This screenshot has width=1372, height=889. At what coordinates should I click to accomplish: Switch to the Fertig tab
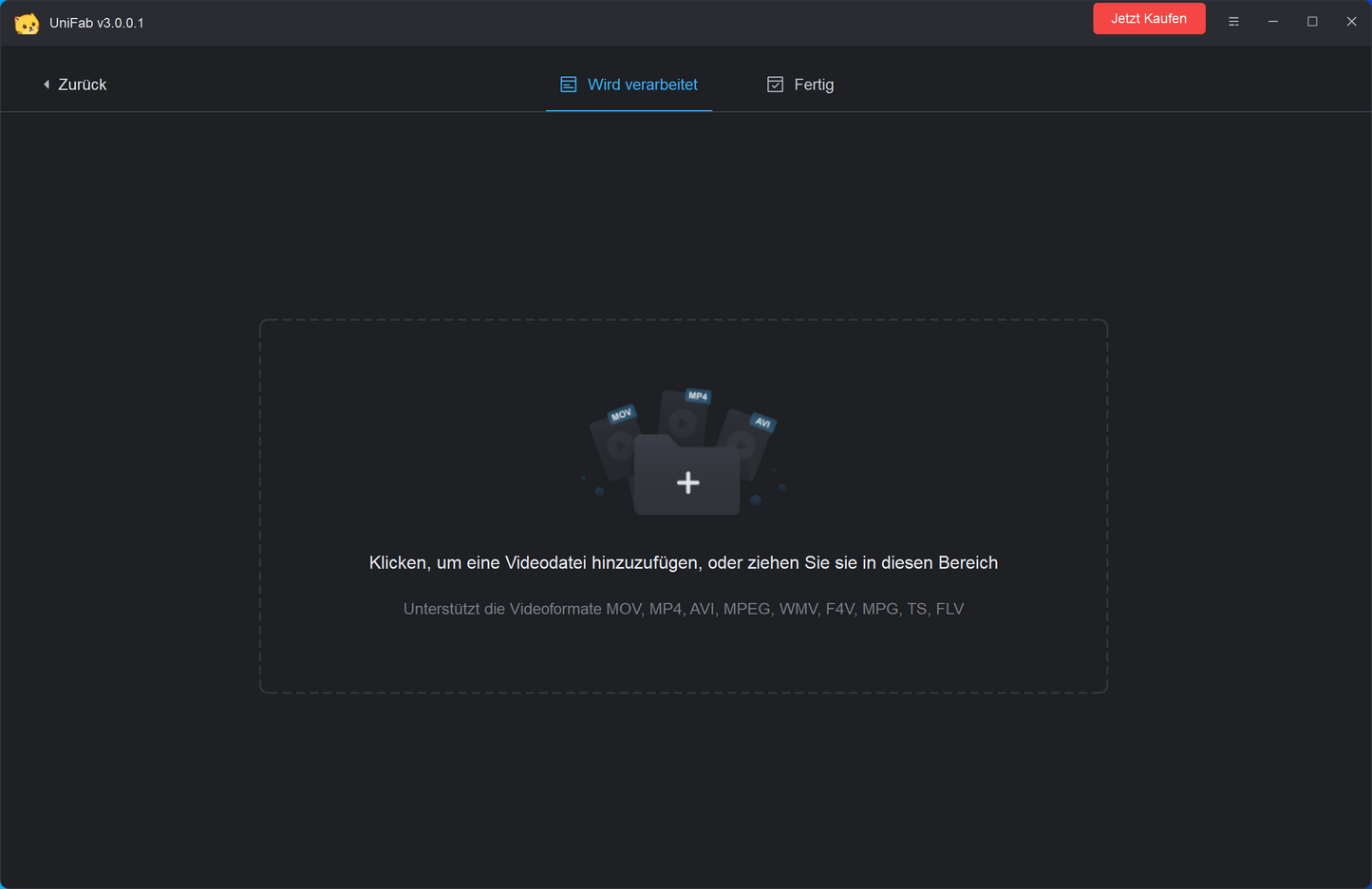point(800,84)
